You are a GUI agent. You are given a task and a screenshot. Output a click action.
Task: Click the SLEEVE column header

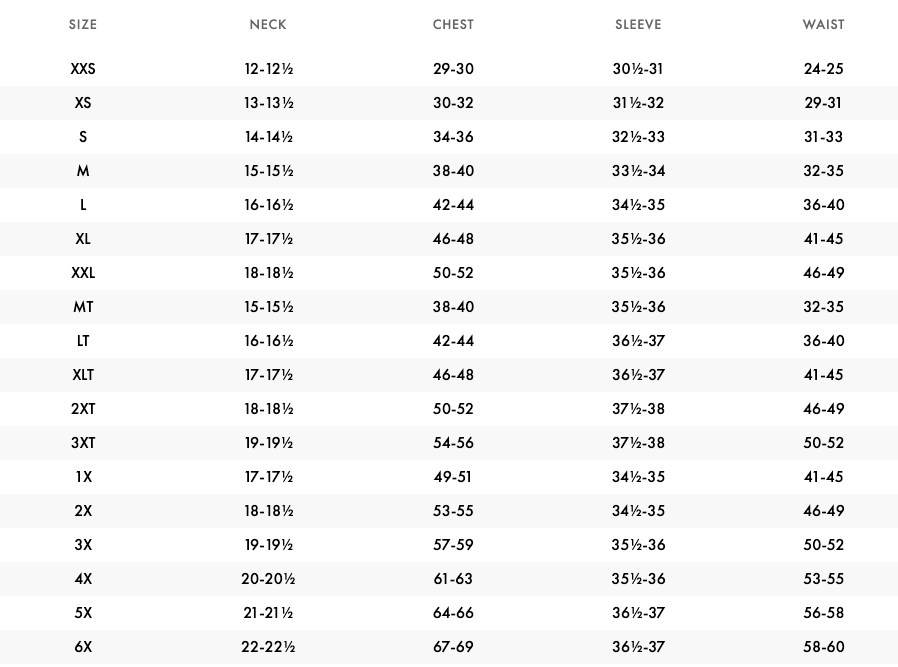click(638, 25)
